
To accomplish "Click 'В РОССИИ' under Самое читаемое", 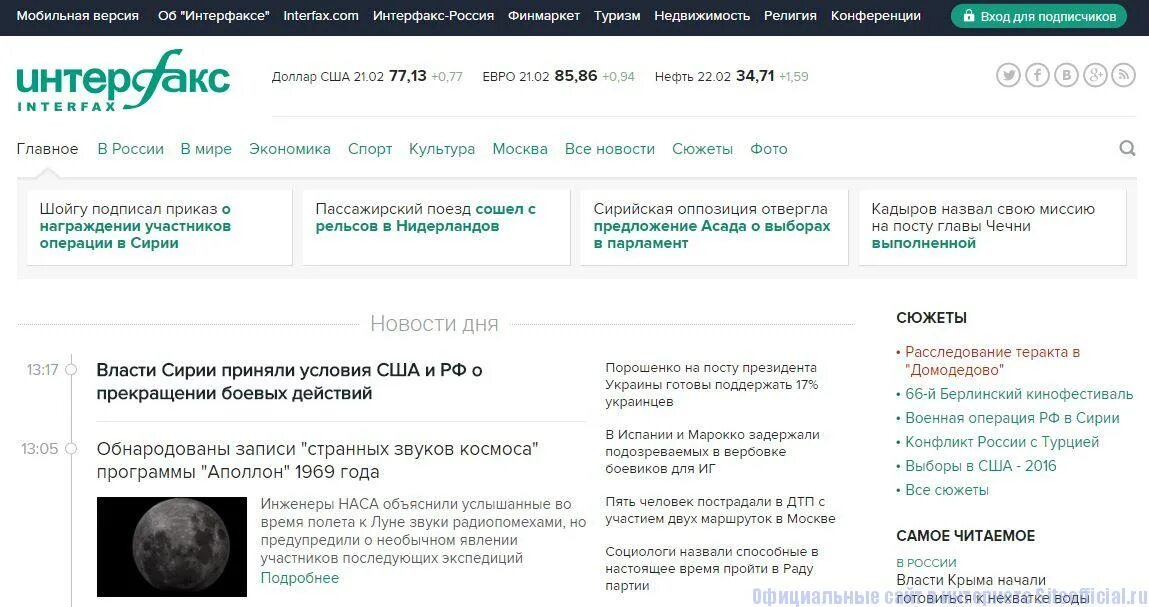I will pos(926,563).
